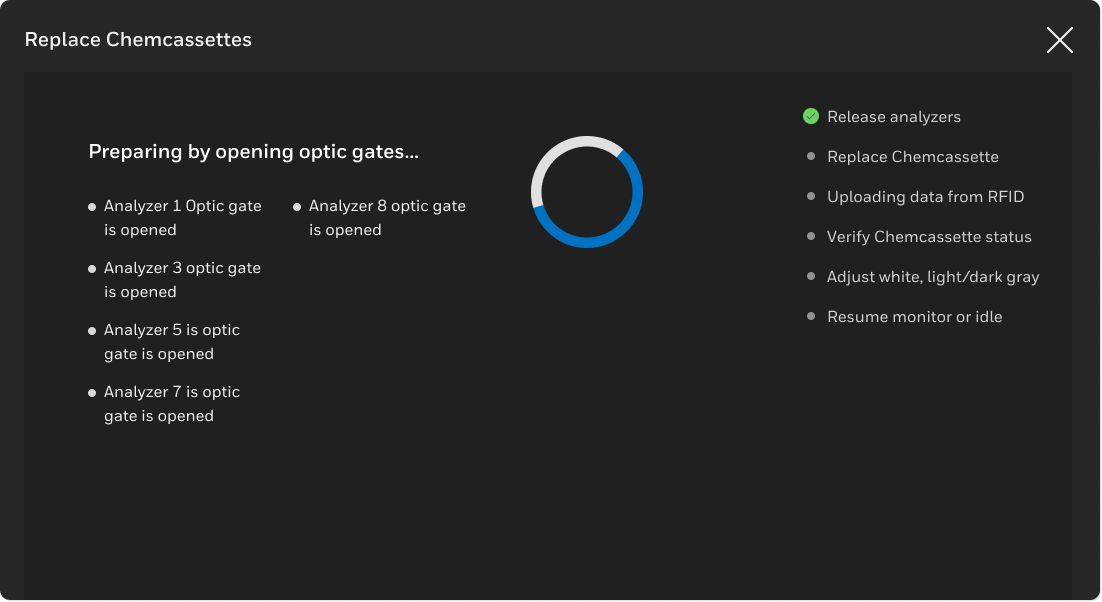
Task: Click the Analyzer 5 optic gate status text
Action: [171, 342]
